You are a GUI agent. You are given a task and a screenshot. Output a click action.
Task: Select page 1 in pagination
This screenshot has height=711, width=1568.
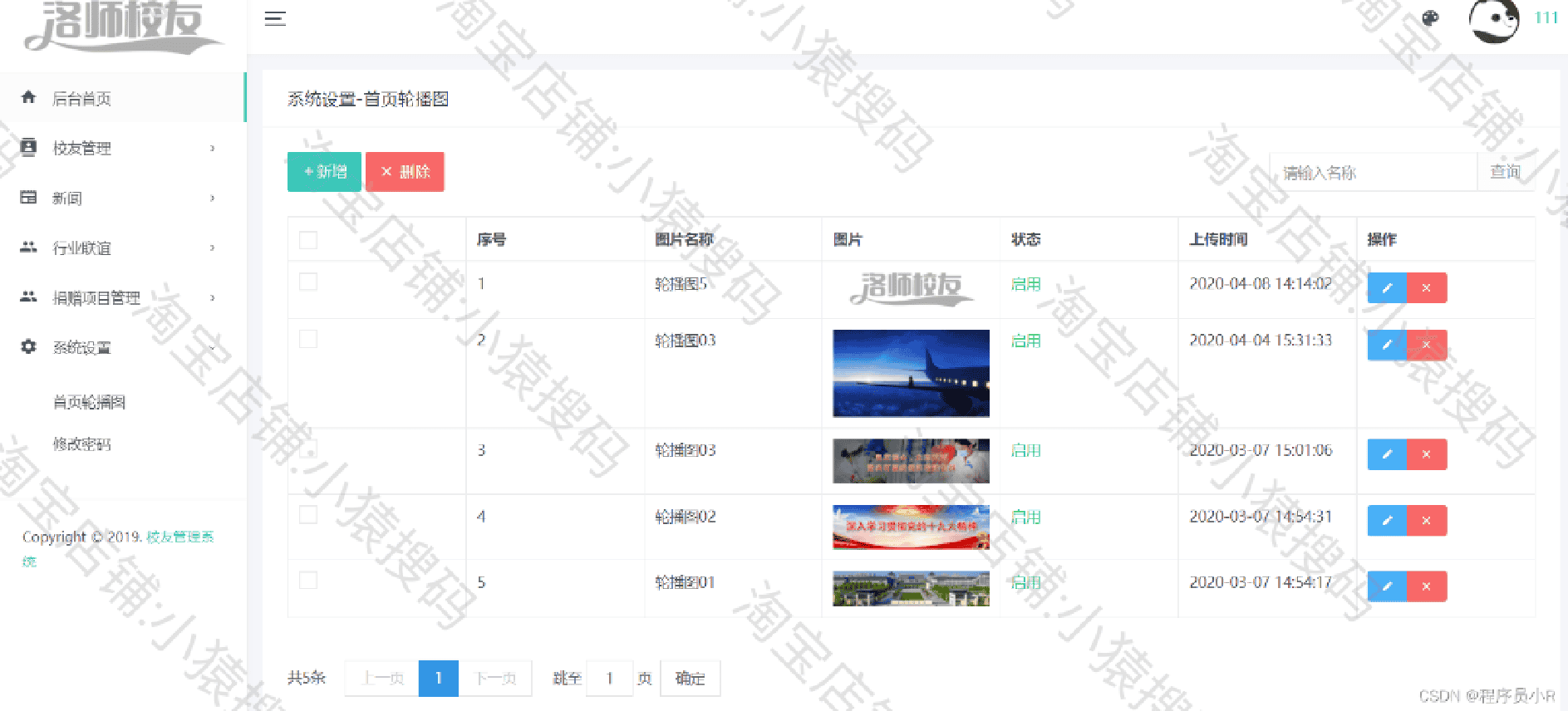(x=439, y=679)
